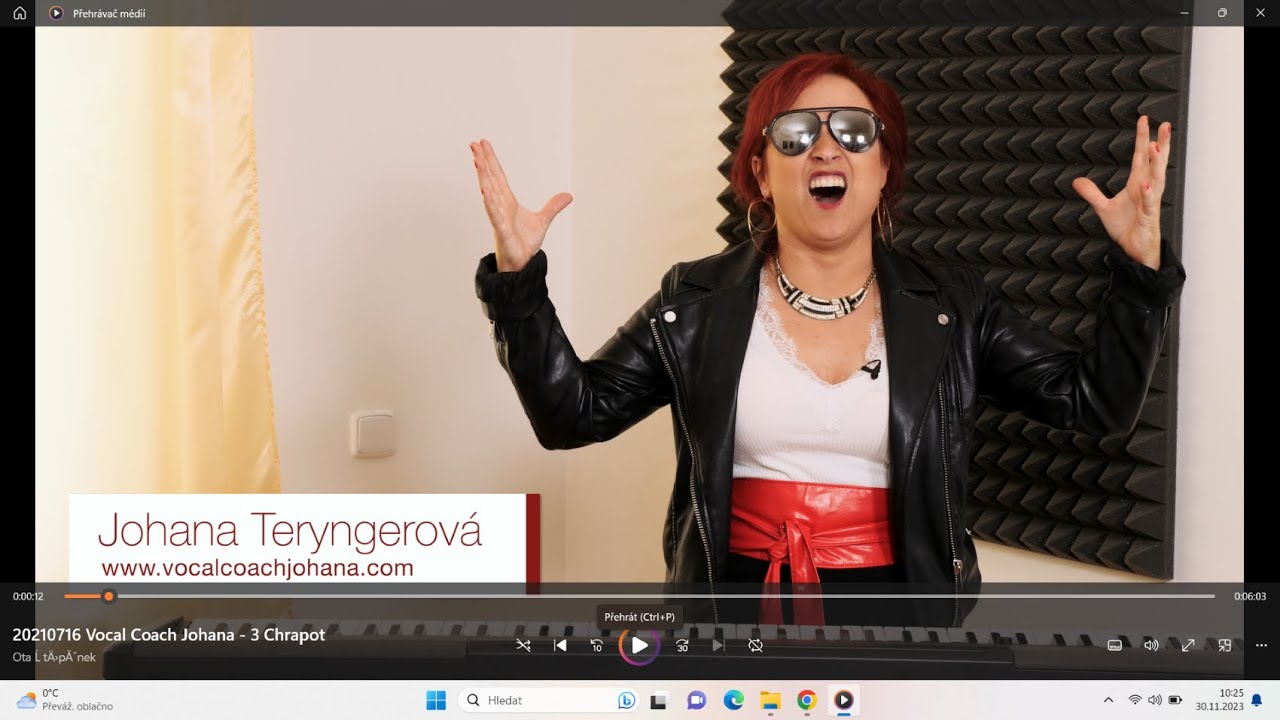Screen dimensions: 1280x720
Task: Toggle shuffle playback mode
Action: [523, 646]
